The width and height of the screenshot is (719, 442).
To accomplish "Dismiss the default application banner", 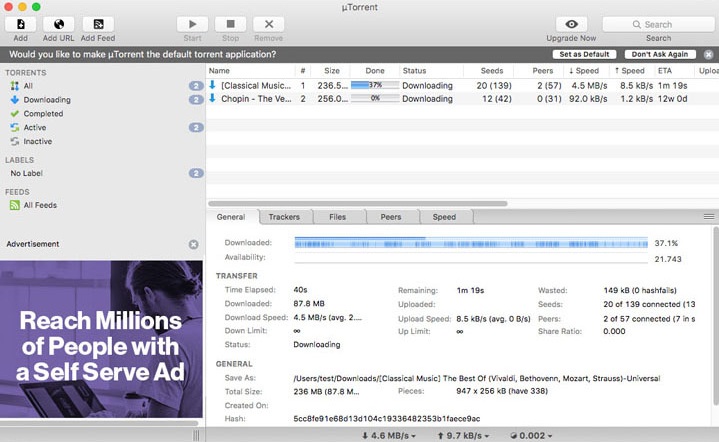I will (x=708, y=55).
